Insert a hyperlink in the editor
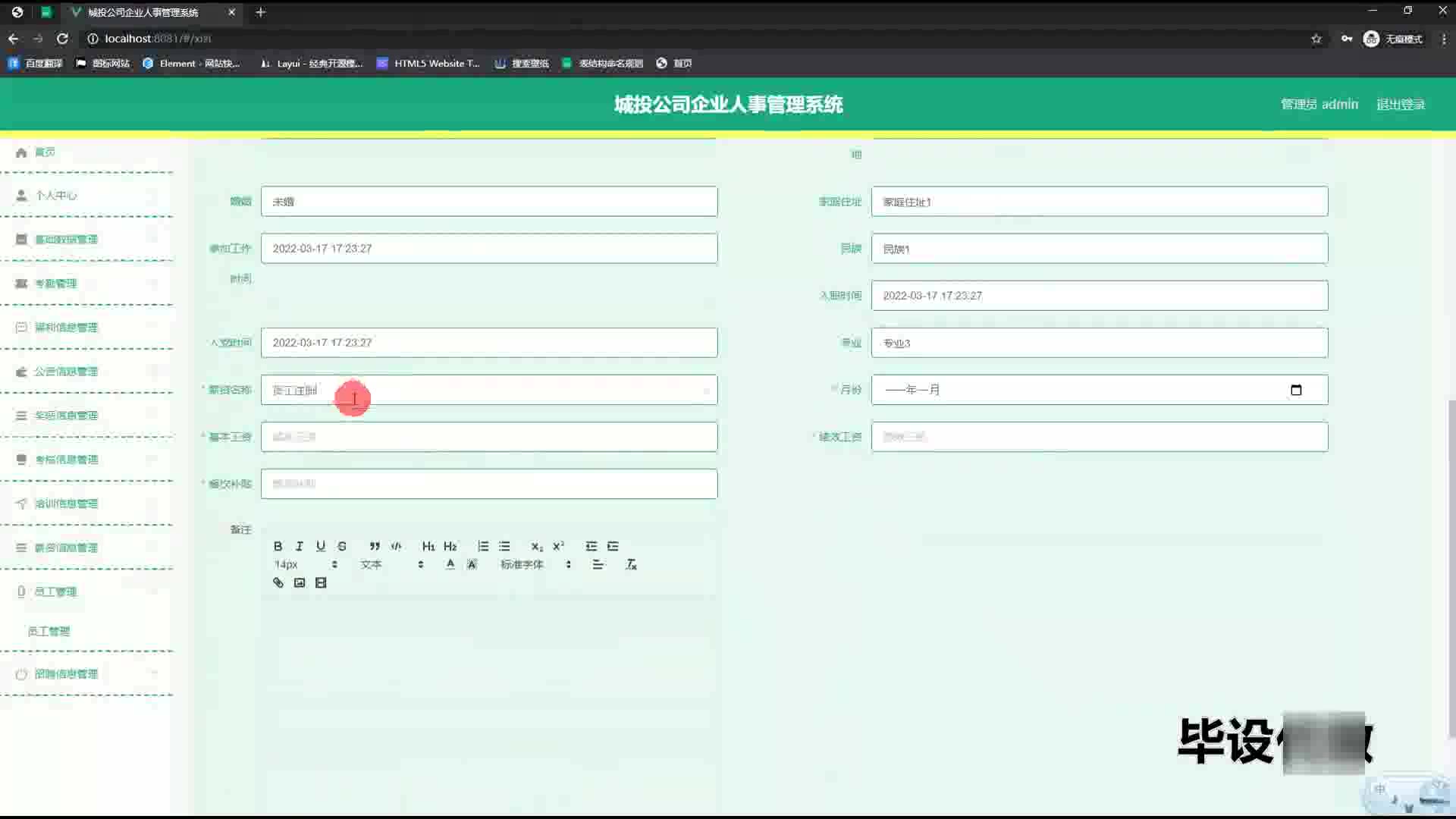This screenshot has width=1456, height=819. [x=278, y=582]
